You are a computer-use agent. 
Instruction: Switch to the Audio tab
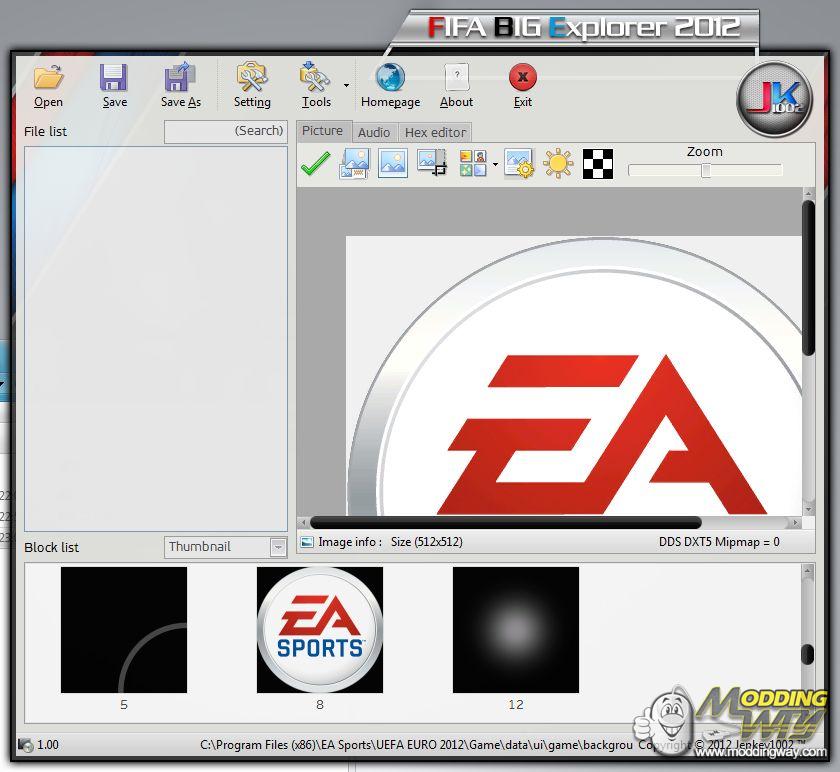(374, 132)
